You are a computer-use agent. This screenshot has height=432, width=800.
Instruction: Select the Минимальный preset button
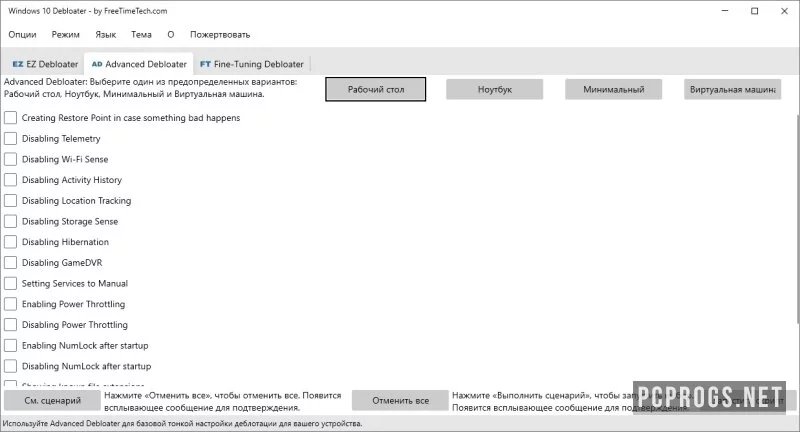[613, 89]
